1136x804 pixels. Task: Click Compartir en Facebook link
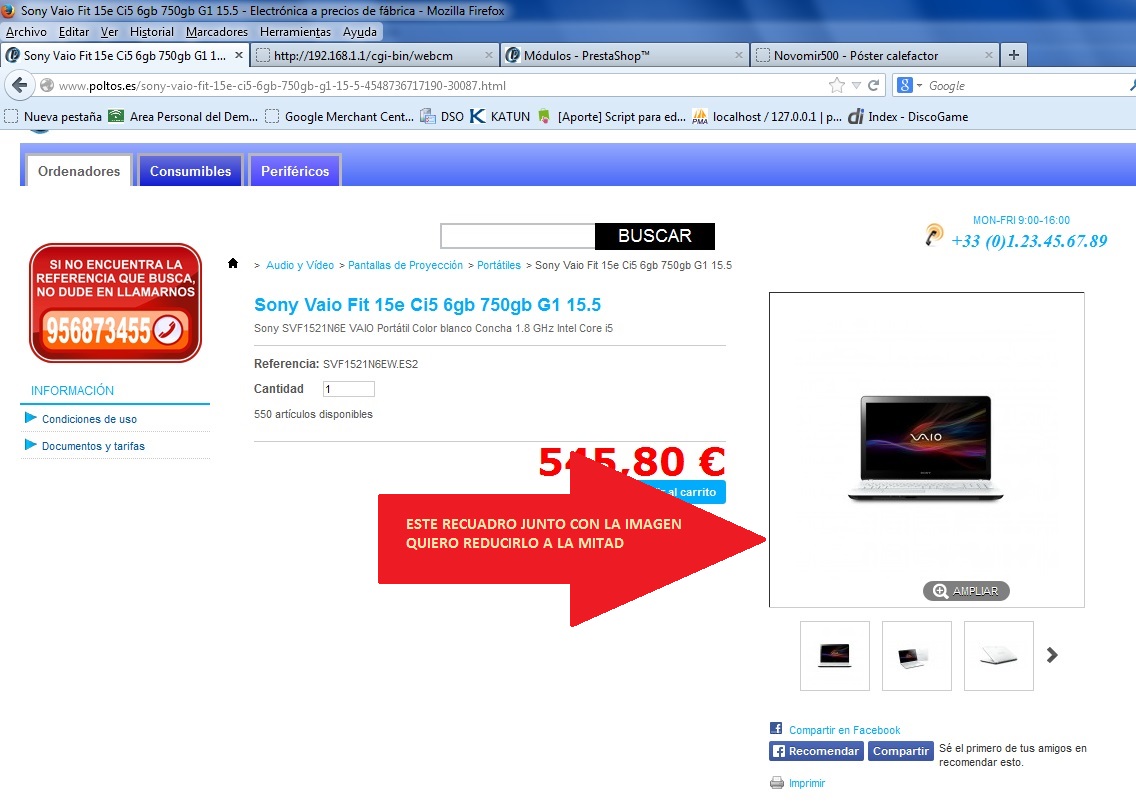click(844, 730)
